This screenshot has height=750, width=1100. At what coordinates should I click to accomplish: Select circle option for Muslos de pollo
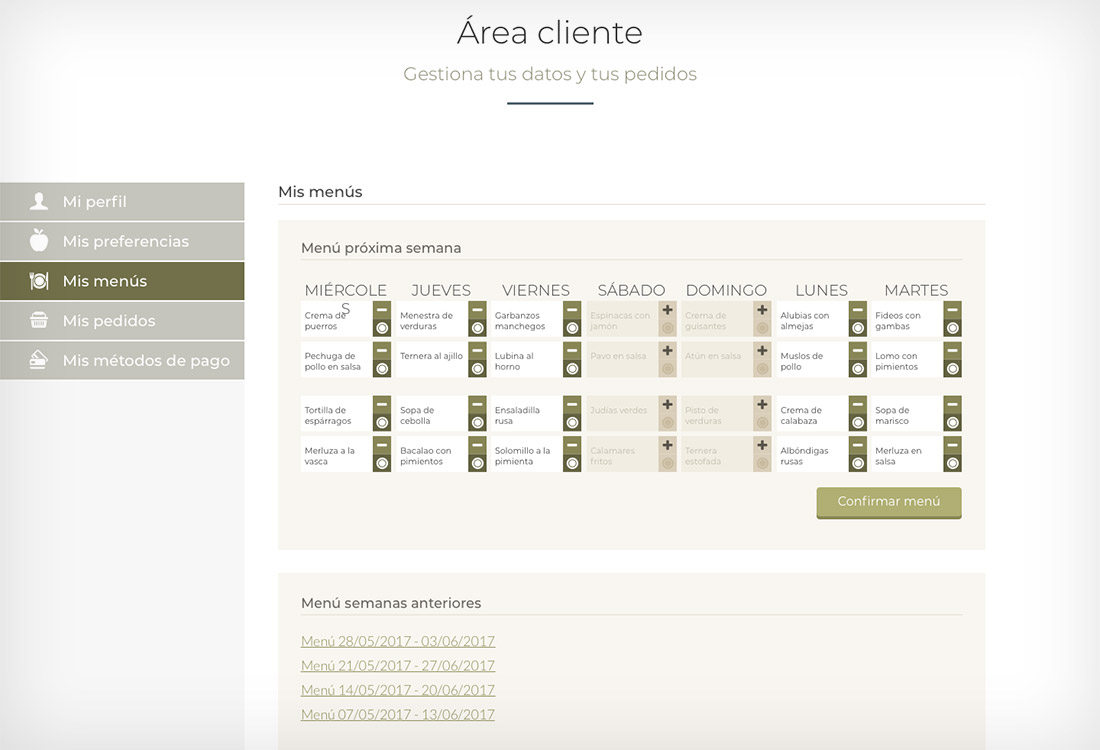click(x=857, y=369)
